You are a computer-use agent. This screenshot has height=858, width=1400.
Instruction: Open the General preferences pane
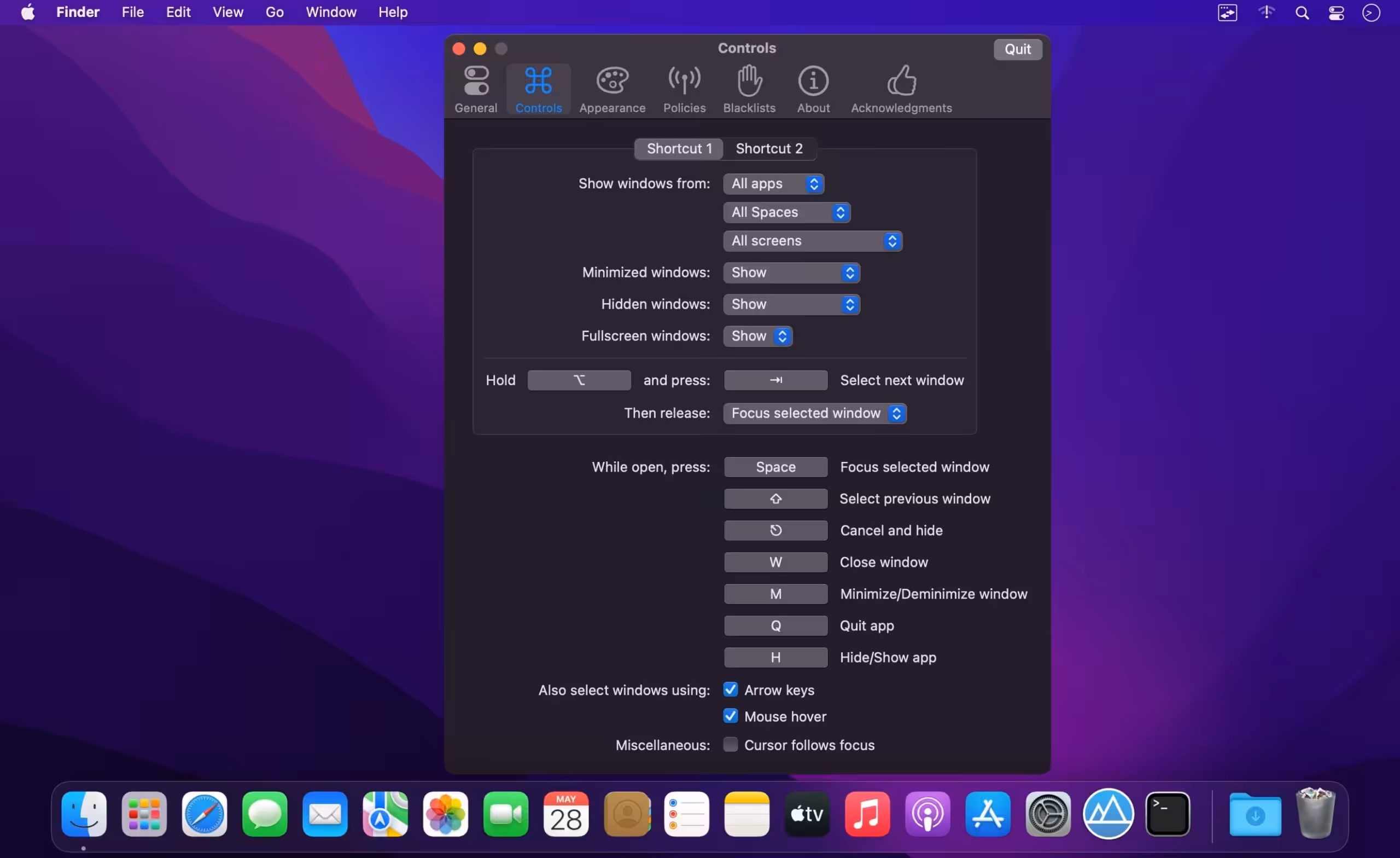click(476, 89)
